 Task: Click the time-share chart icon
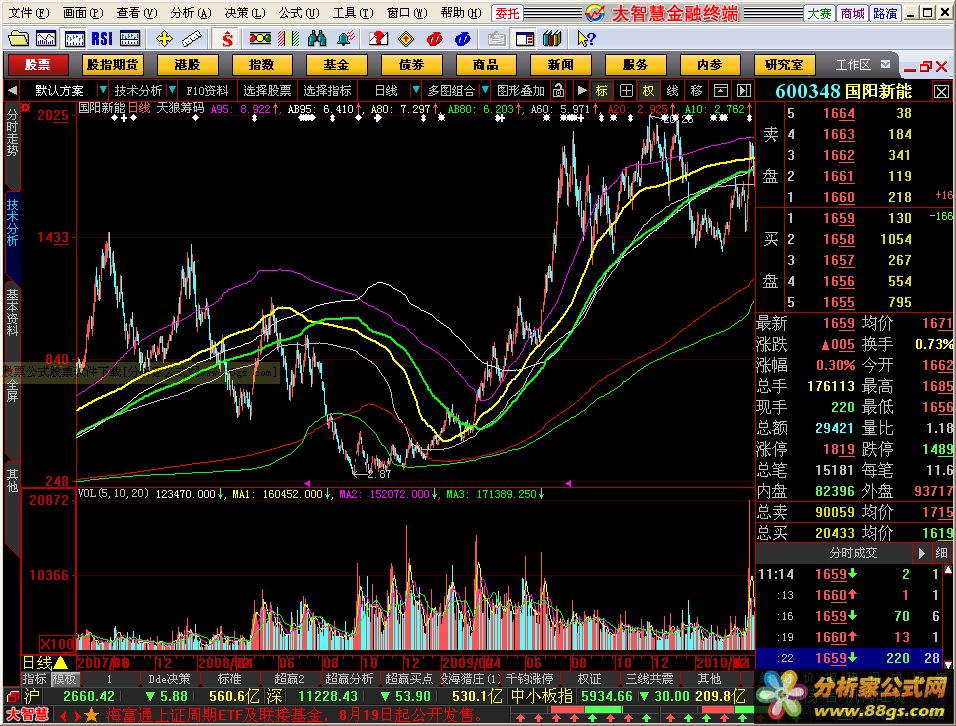(46, 39)
